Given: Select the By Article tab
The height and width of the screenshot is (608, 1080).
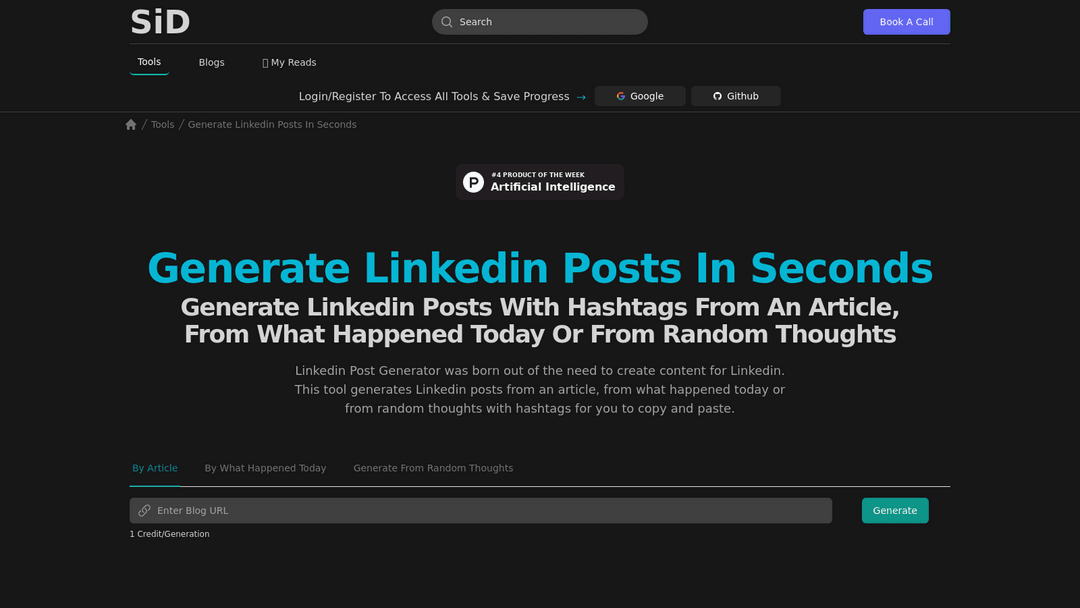Looking at the screenshot, I should pos(155,468).
